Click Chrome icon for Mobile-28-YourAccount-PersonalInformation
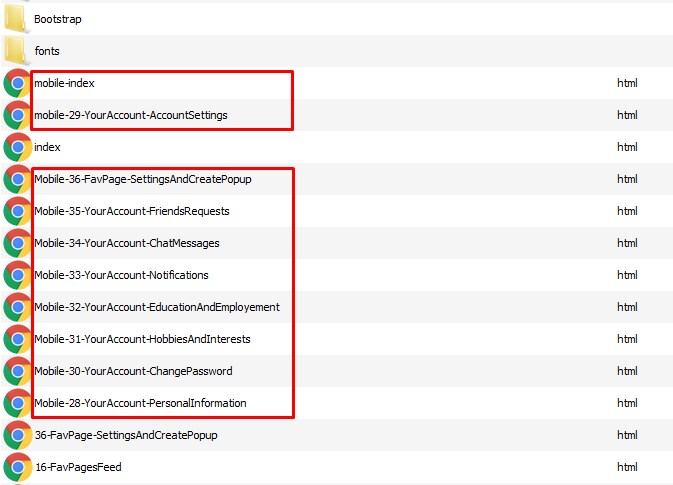The width and height of the screenshot is (673, 485). (x=17, y=403)
